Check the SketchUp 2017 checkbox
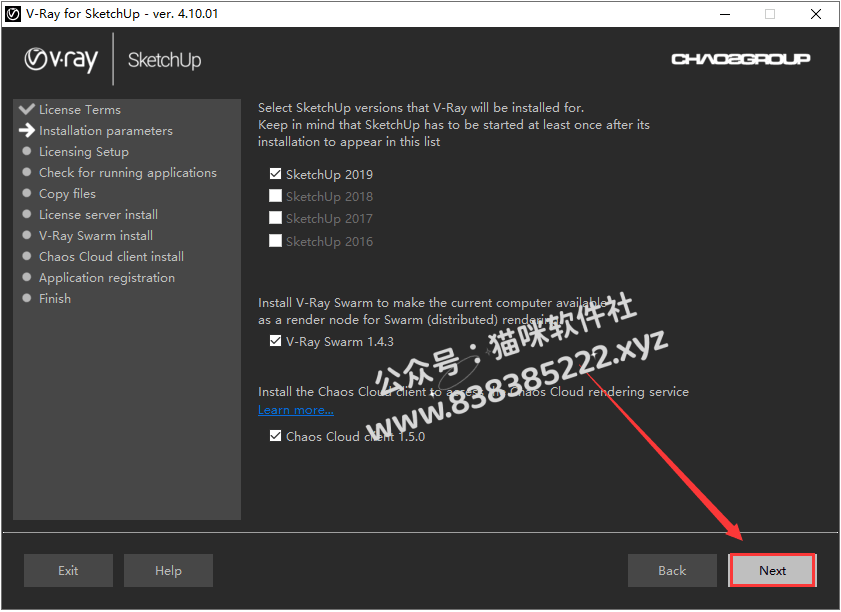This screenshot has width=841, height=612. (275, 218)
